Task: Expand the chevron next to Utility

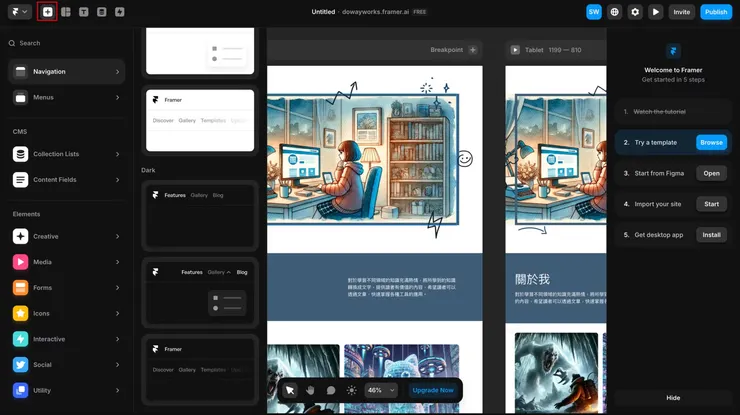Action: (118, 390)
